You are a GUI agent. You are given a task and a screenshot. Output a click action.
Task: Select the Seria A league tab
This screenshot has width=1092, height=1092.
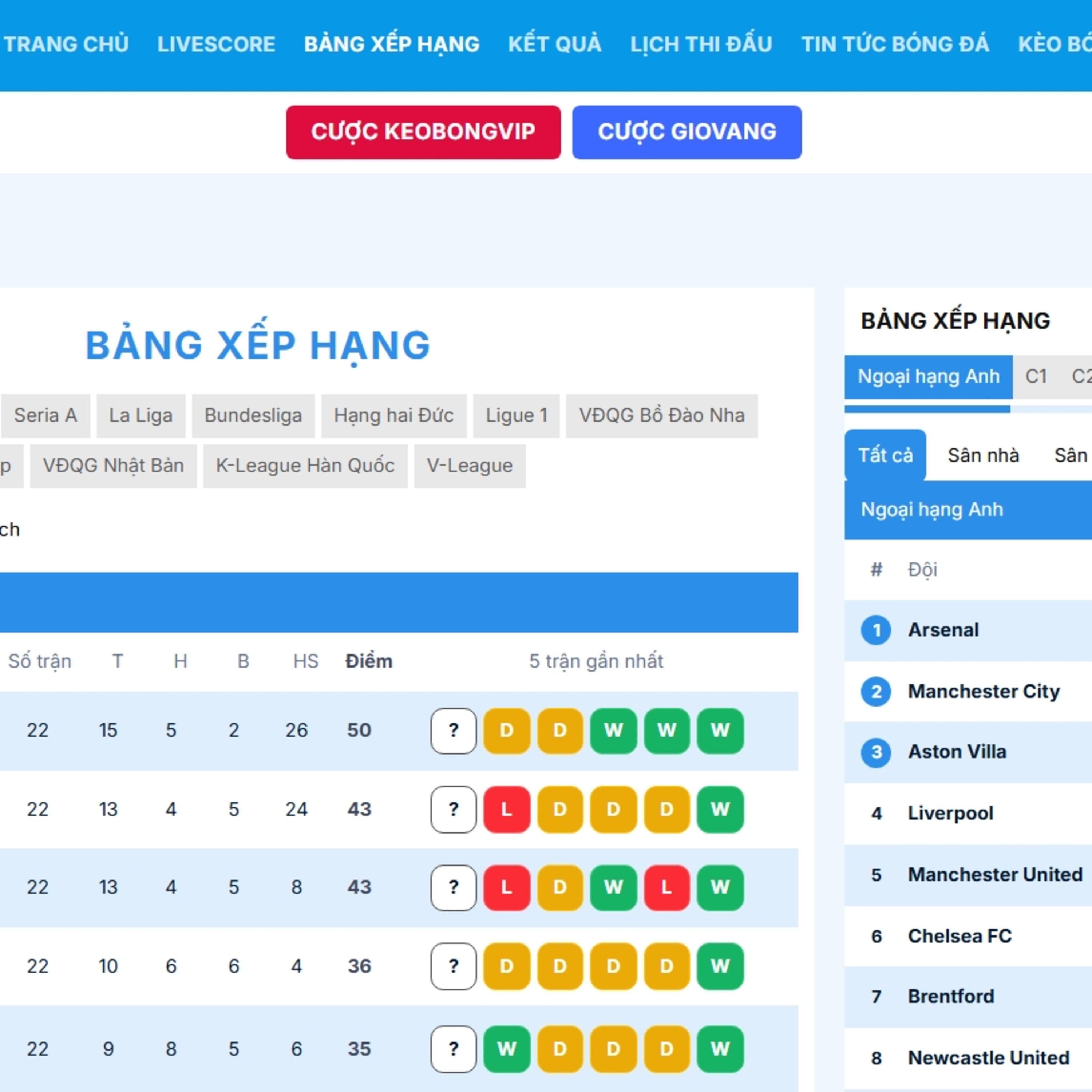[x=45, y=415]
